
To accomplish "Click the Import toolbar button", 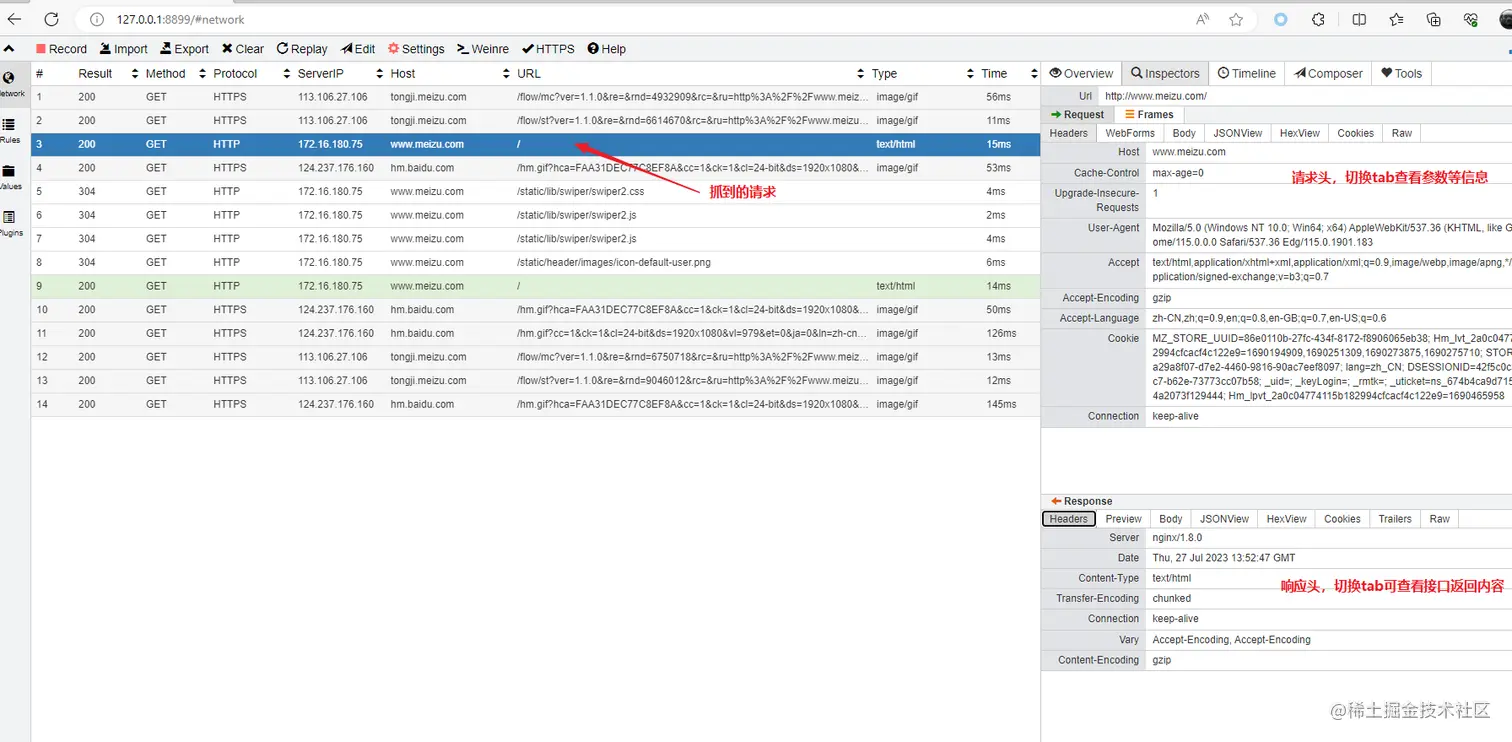I will click(x=123, y=49).
